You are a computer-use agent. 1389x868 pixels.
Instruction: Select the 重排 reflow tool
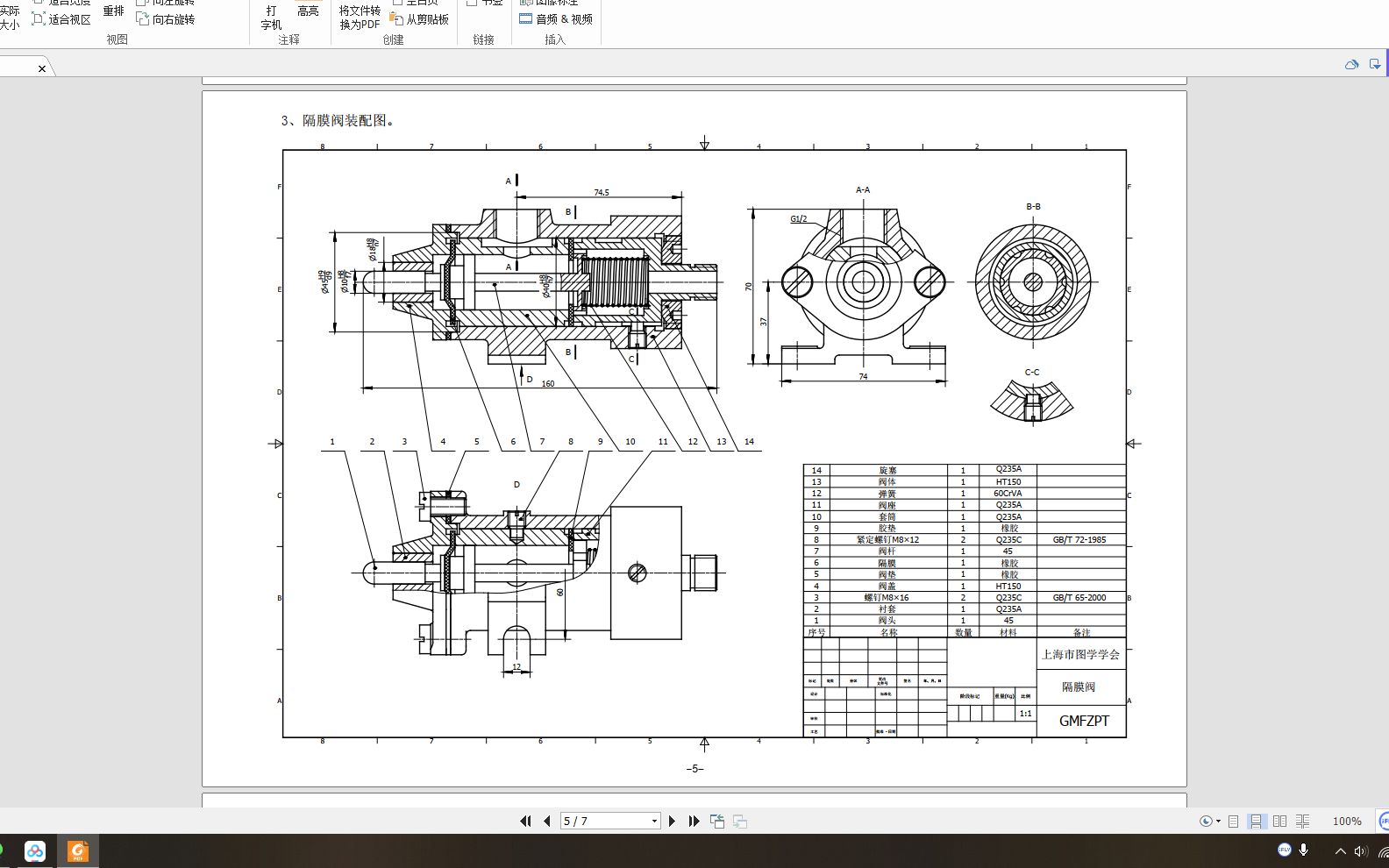point(114,11)
